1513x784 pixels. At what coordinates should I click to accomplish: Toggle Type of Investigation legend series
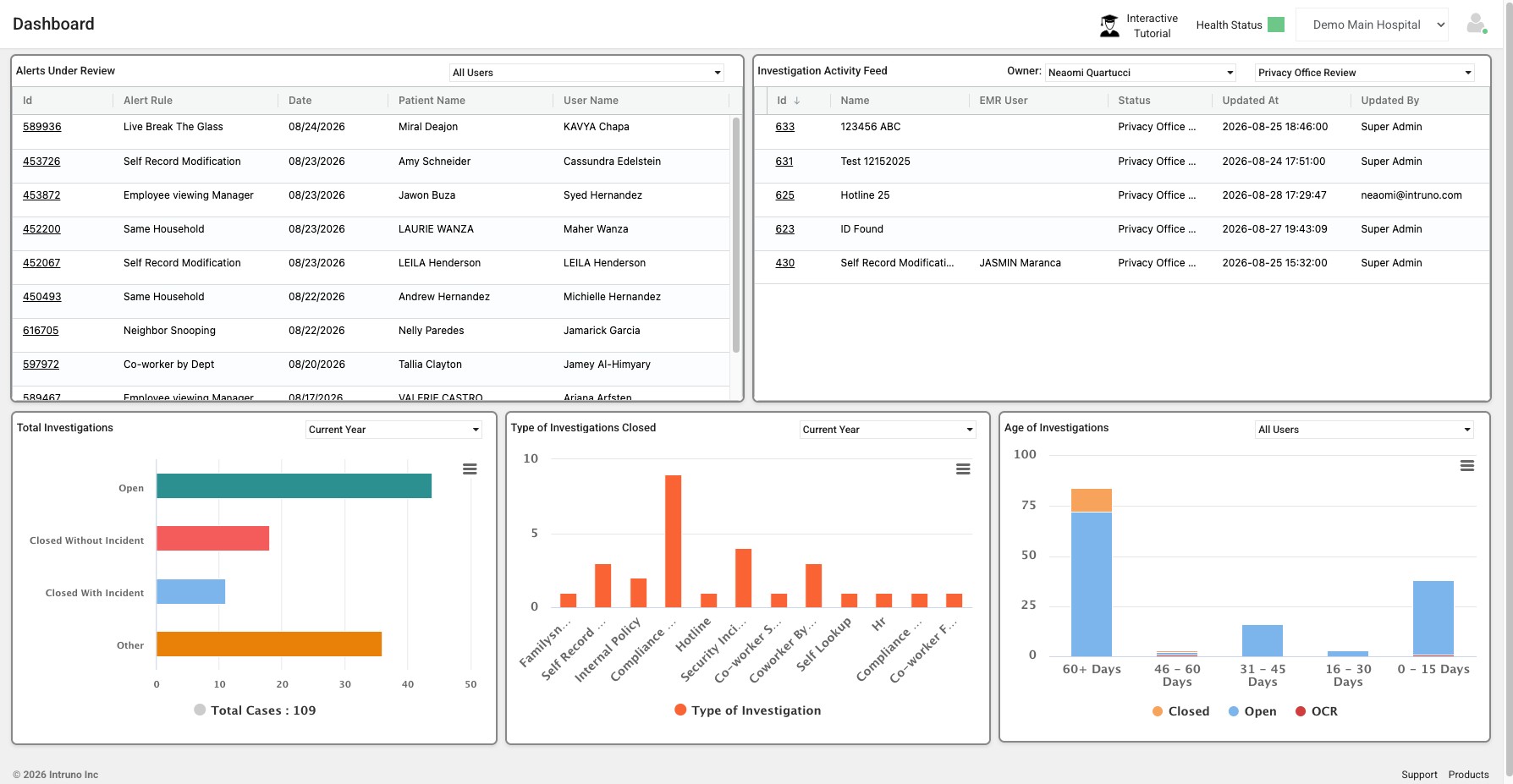(748, 710)
